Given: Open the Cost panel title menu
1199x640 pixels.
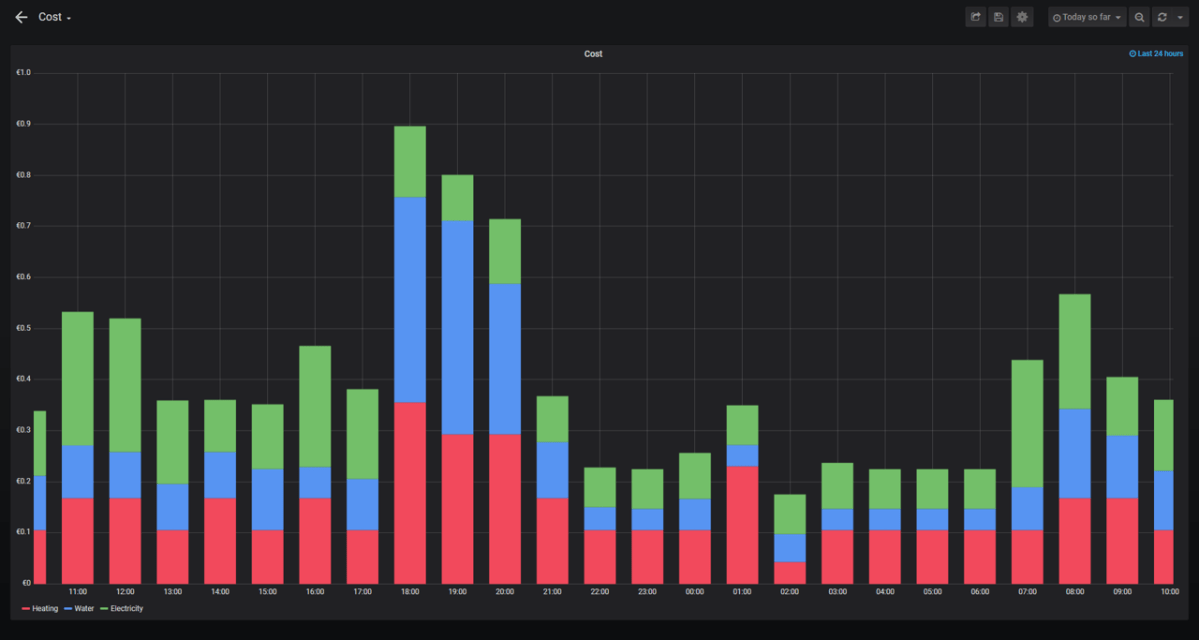Looking at the screenshot, I should [592, 53].
